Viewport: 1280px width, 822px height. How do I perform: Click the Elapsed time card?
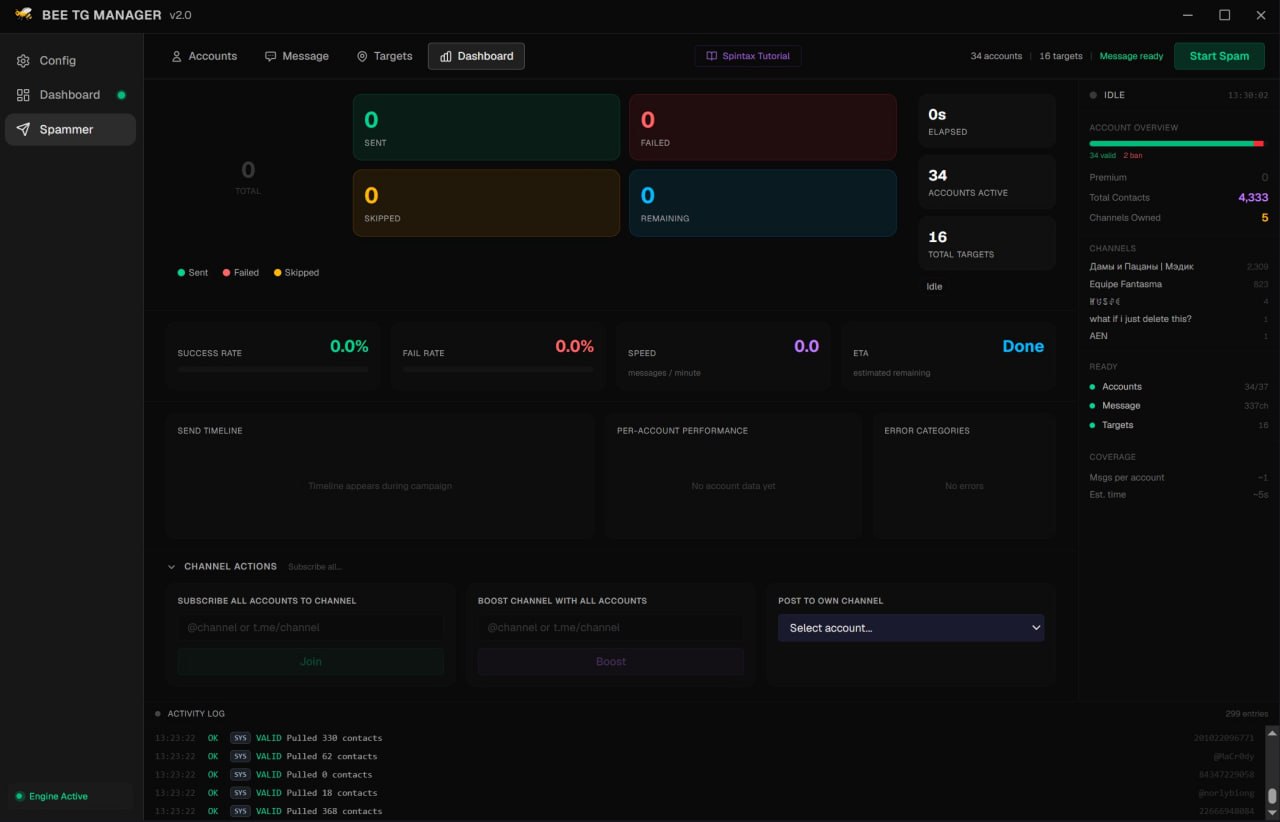[x=987, y=121]
